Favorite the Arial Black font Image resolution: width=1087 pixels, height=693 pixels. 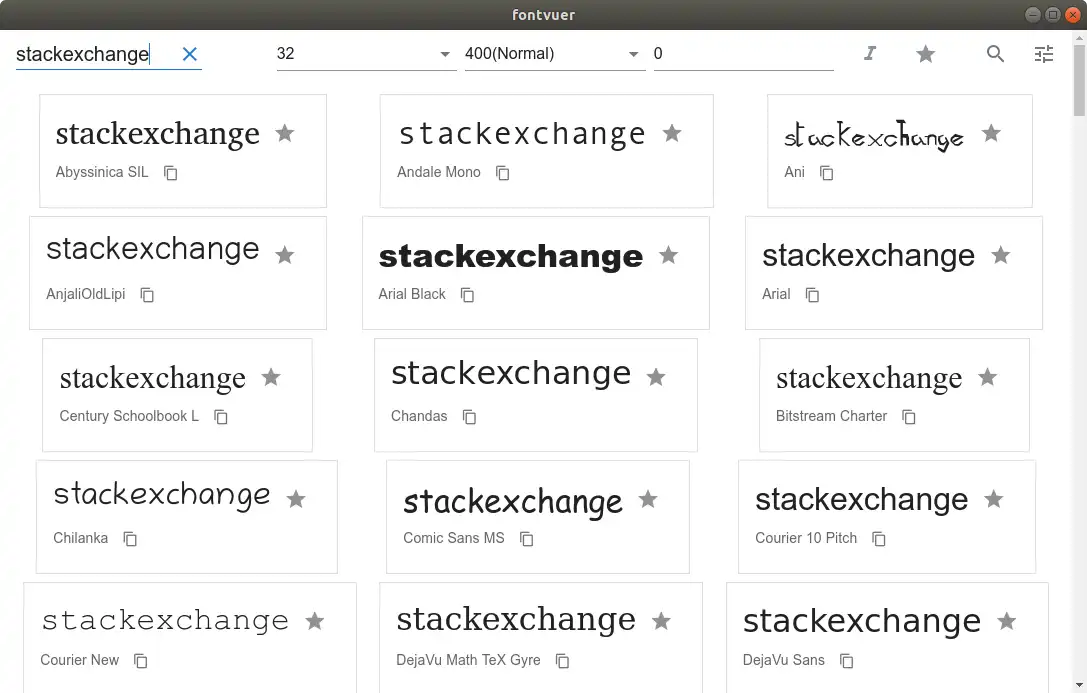[668, 255]
